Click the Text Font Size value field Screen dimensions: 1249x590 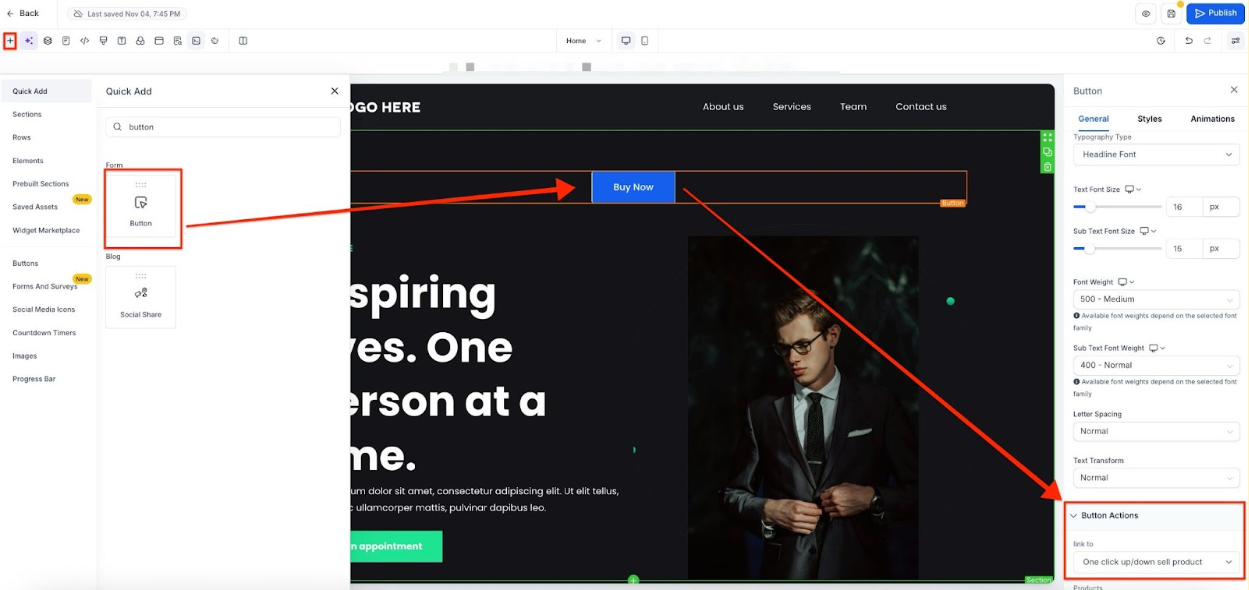point(1184,207)
